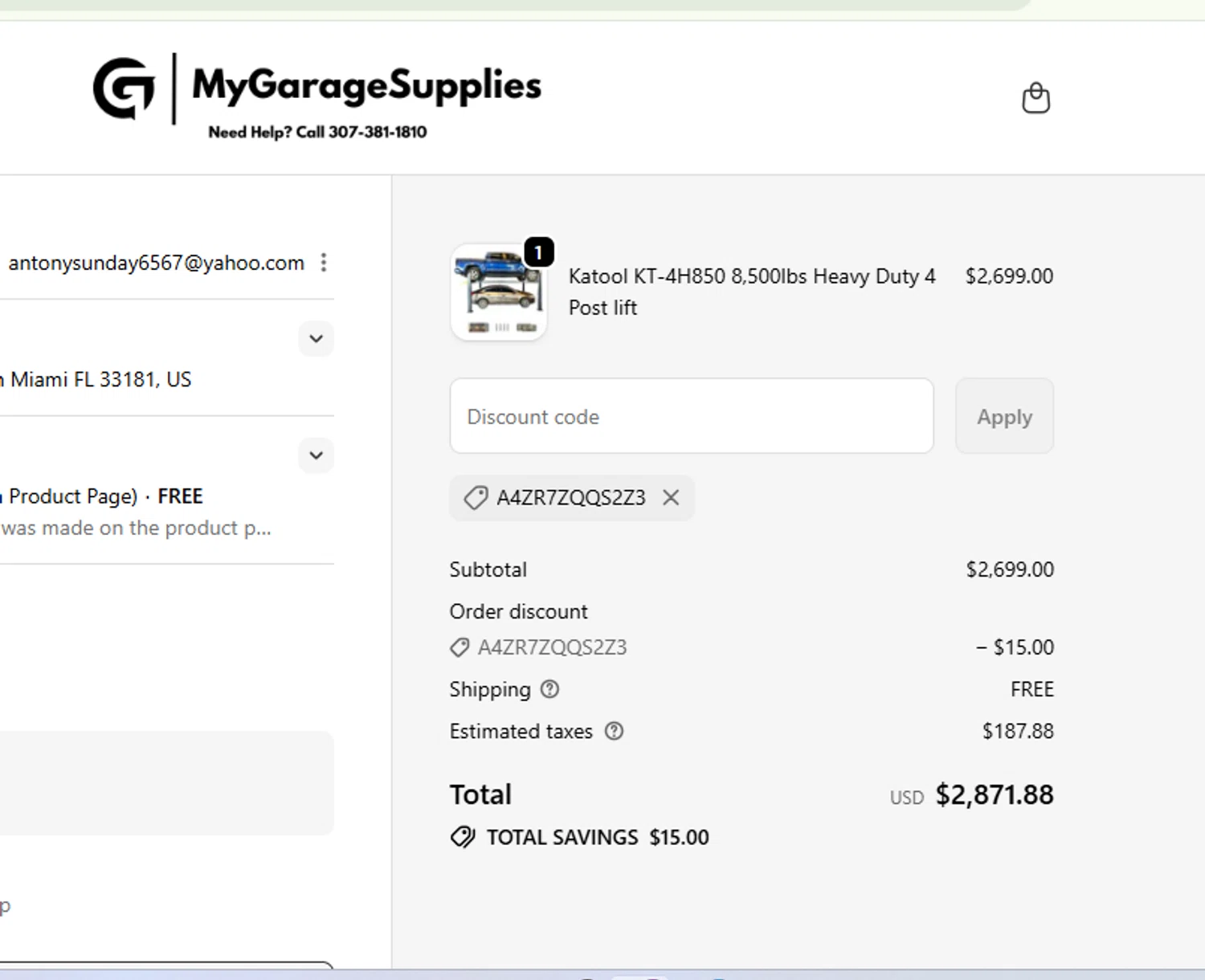Click the Katool 4 Post lift thumbnail

pyautogui.click(x=499, y=292)
